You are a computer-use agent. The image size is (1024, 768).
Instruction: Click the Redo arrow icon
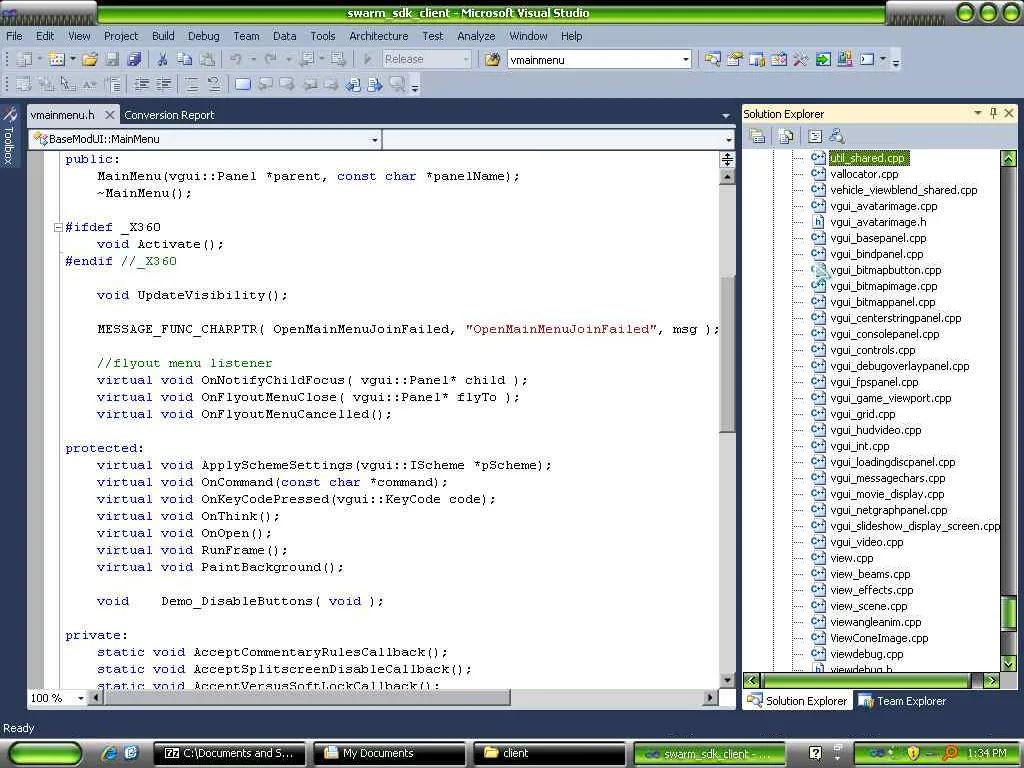click(x=270, y=59)
